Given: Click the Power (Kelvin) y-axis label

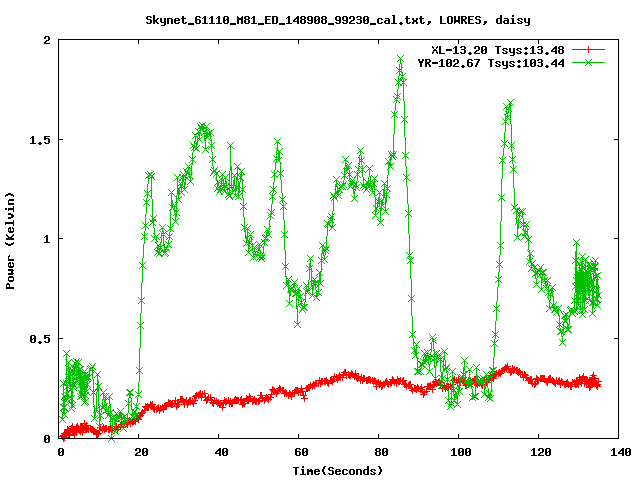Looking at the screenshot, I should 11,239.
